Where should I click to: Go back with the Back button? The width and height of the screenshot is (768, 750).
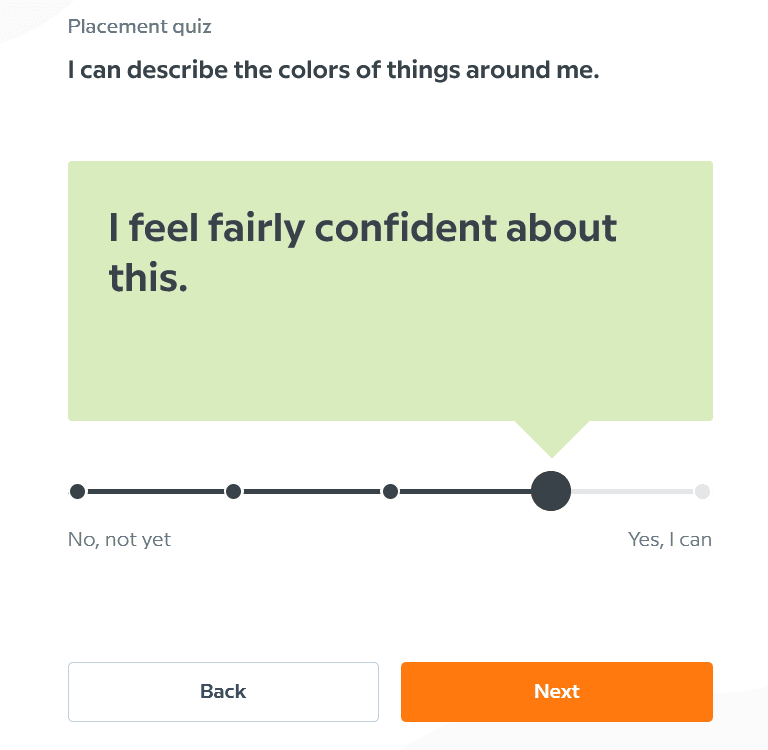223,692
